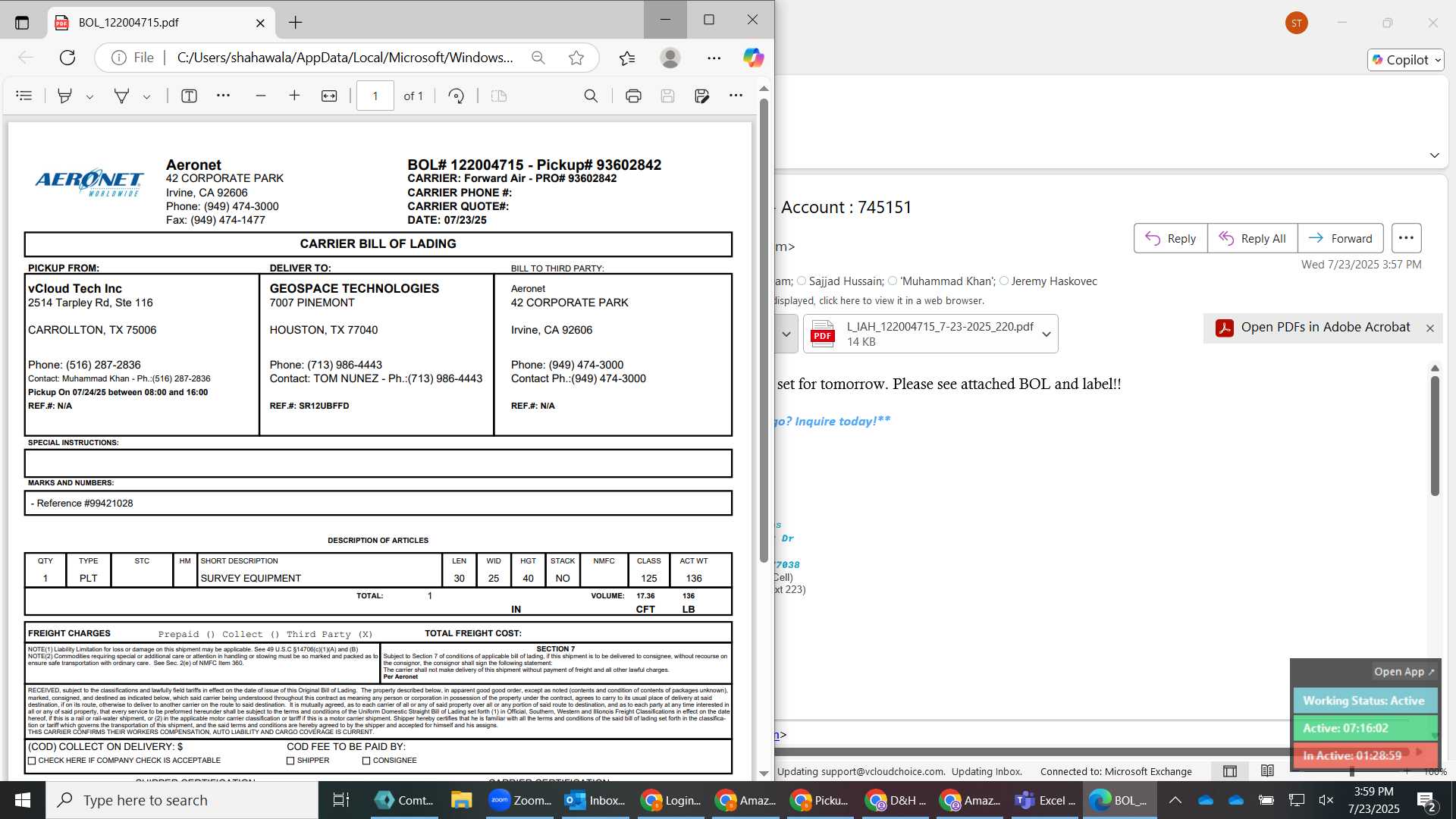
Task: Open the Windows Start menu
Action: point(23,800)
